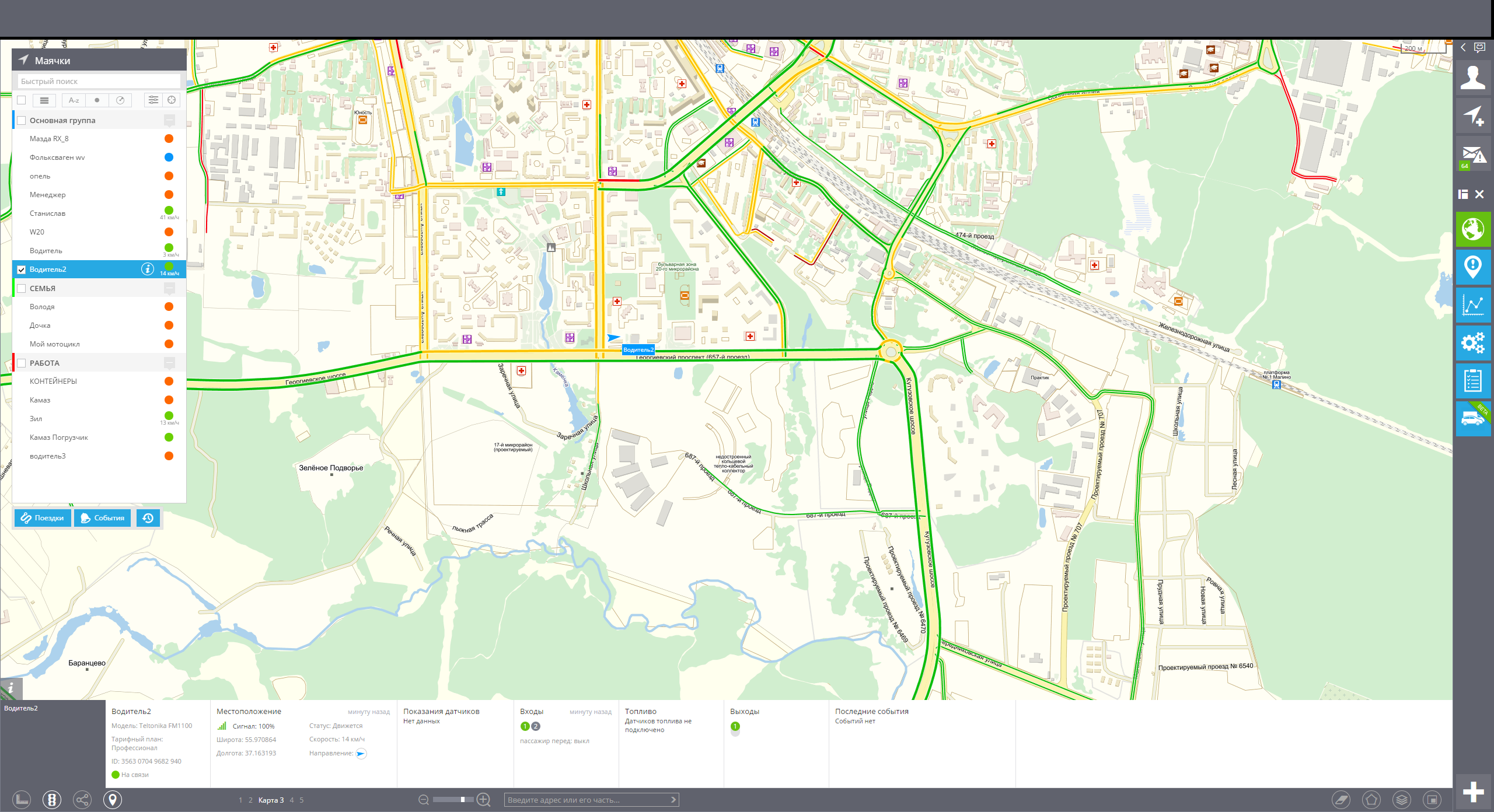Collapse the СЕМЬЯ group
Viewport: 1494px width, 812px height.
click(x=169, y=288)
